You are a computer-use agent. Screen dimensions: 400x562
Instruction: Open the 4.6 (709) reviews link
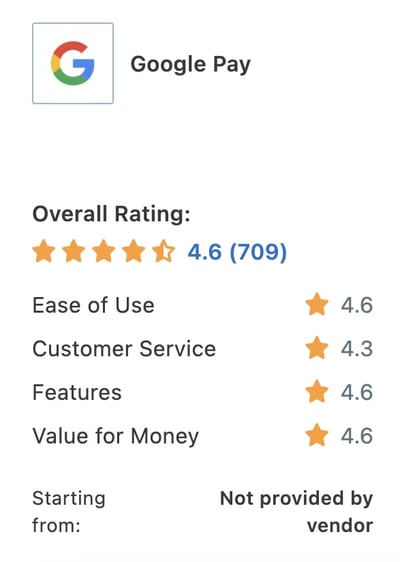(237, 252)
